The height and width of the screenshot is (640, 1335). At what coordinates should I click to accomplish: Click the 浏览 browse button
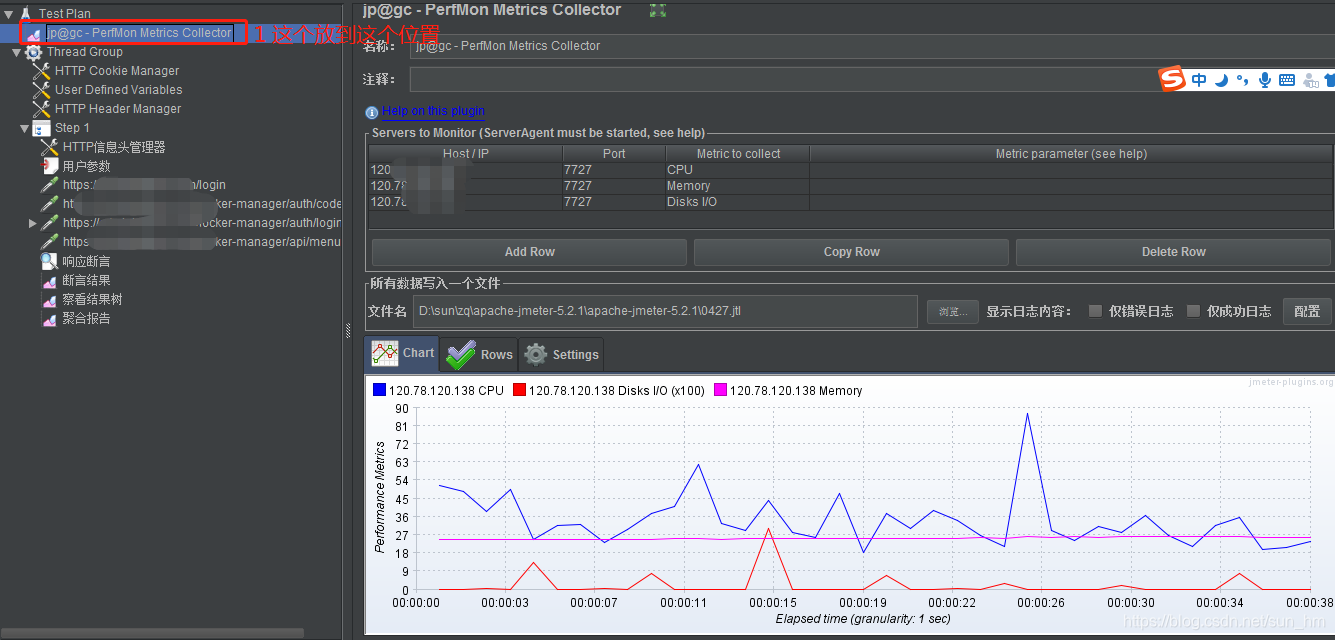click(x=952, y=311)
